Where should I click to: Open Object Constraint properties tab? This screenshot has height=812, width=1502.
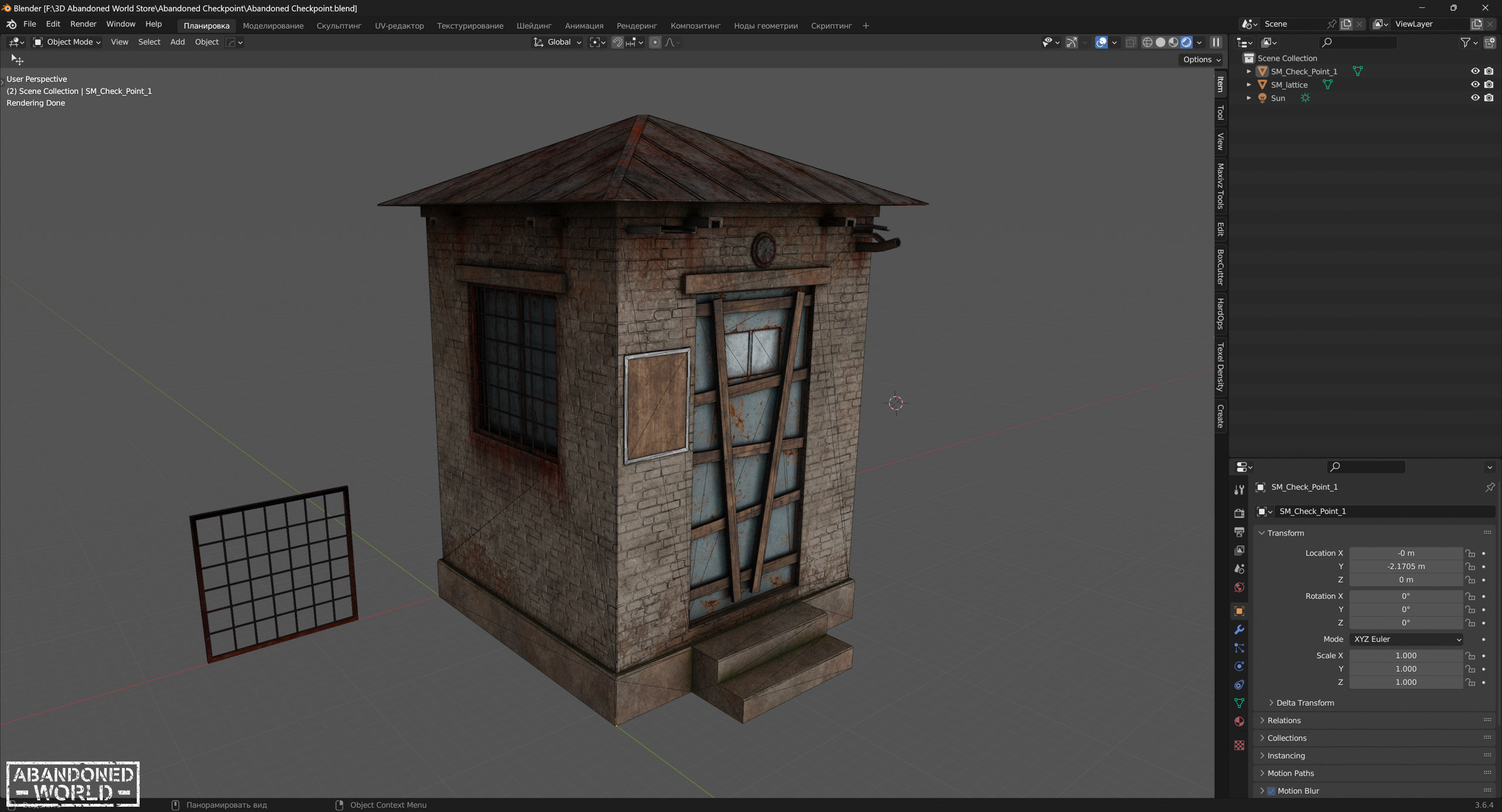coord(1239,685)
